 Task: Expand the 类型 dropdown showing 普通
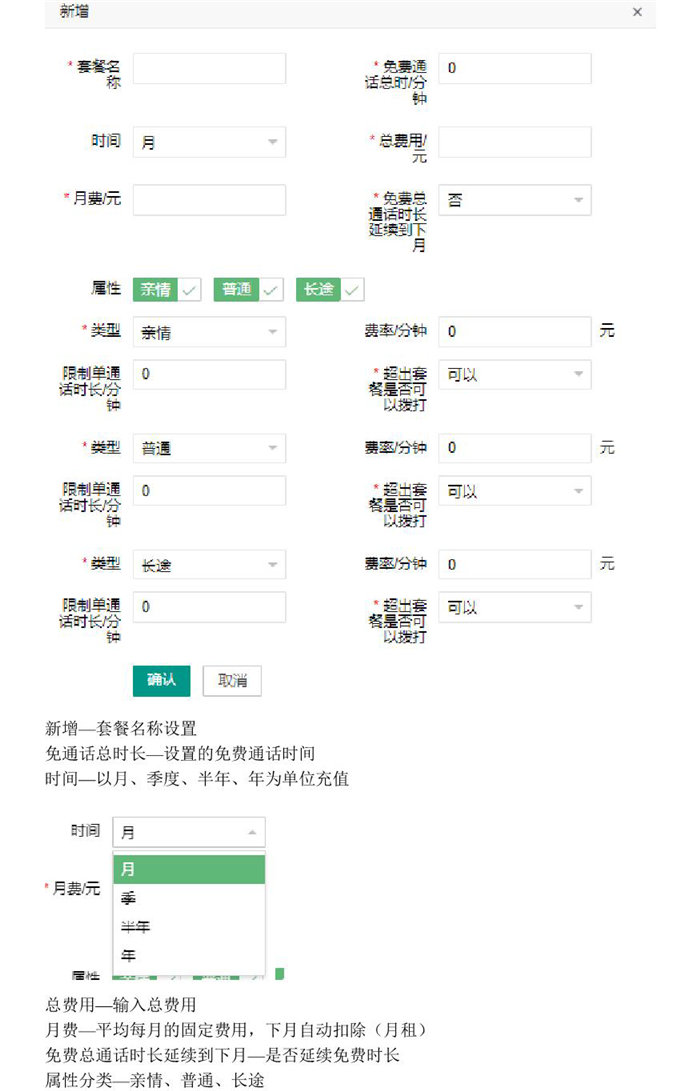209,449
